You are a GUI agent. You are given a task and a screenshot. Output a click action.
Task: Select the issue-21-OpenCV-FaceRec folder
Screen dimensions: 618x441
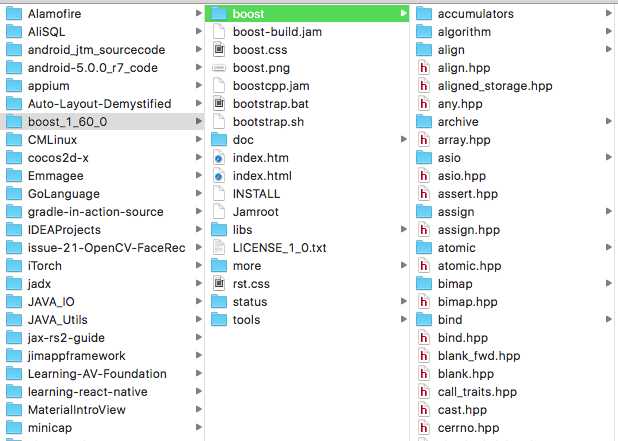[102, 247]
